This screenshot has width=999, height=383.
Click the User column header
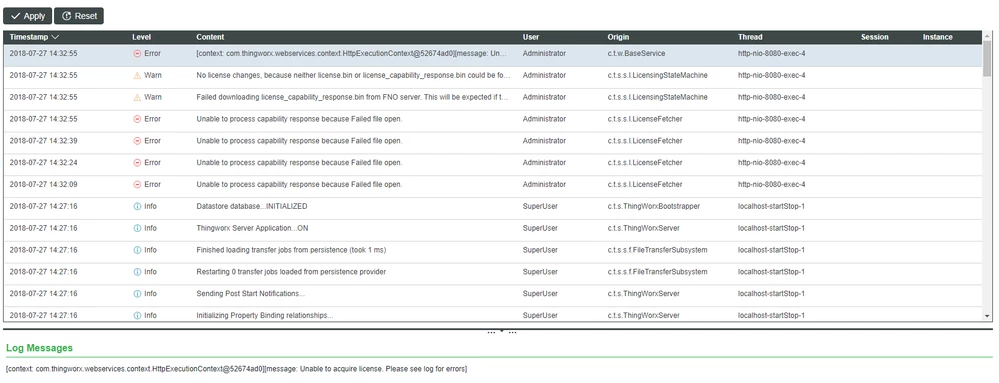pos(531,37)
